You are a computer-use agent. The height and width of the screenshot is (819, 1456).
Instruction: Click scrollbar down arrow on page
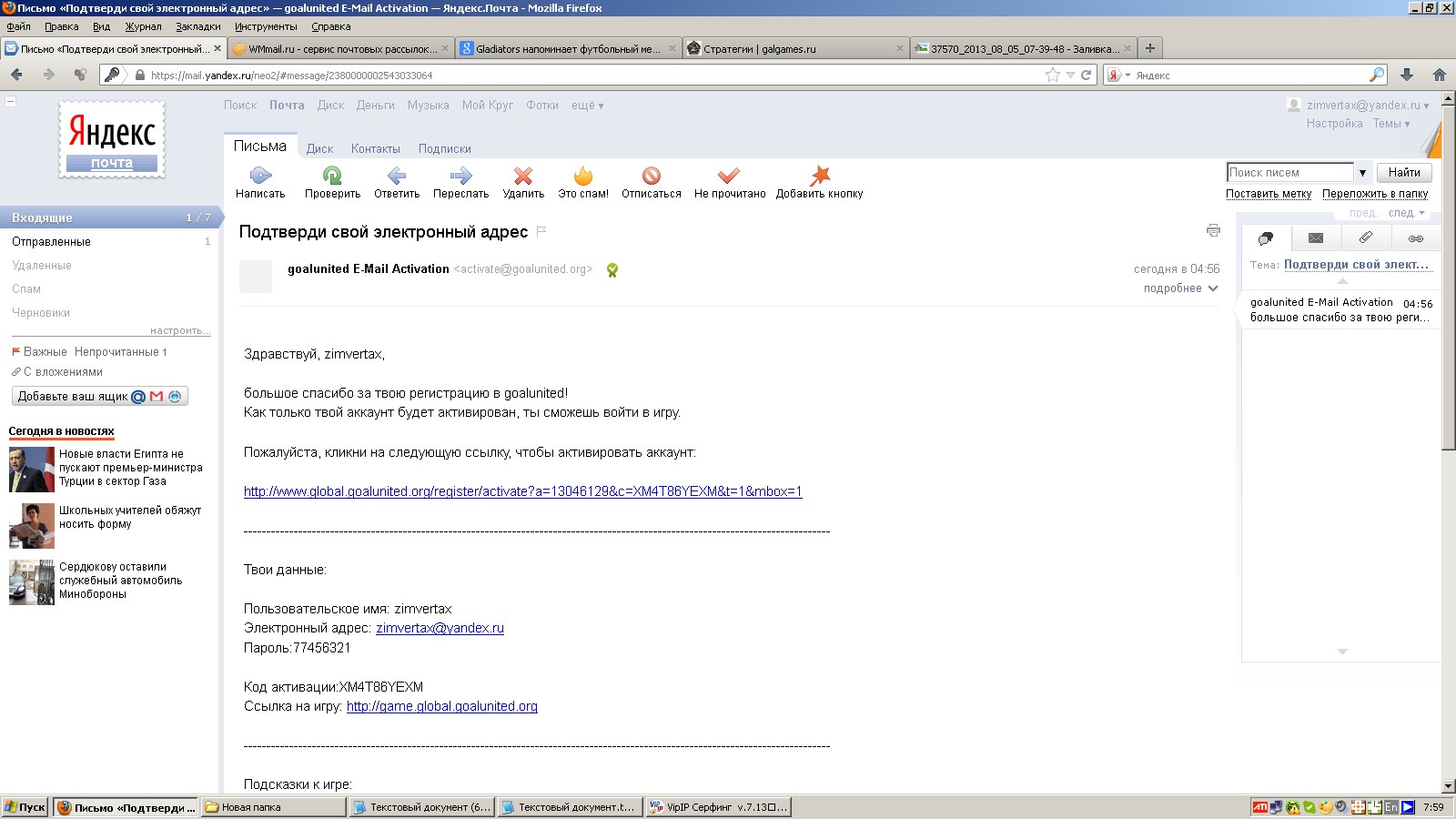click(1448, 785)
